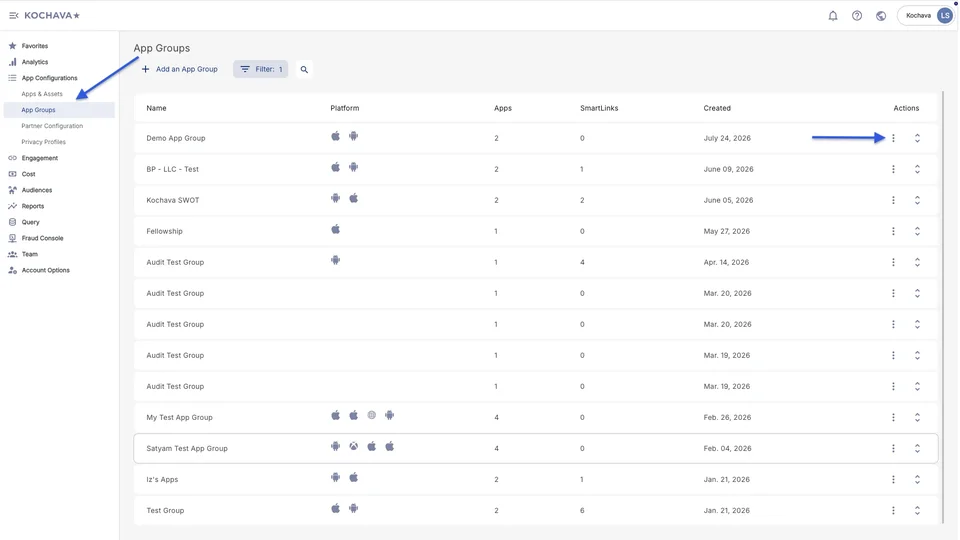Image resolution: width=960 pixels, height=540 pixels.
Task: Collapse the sidebar using the hamburger icon
Action: 13,15
